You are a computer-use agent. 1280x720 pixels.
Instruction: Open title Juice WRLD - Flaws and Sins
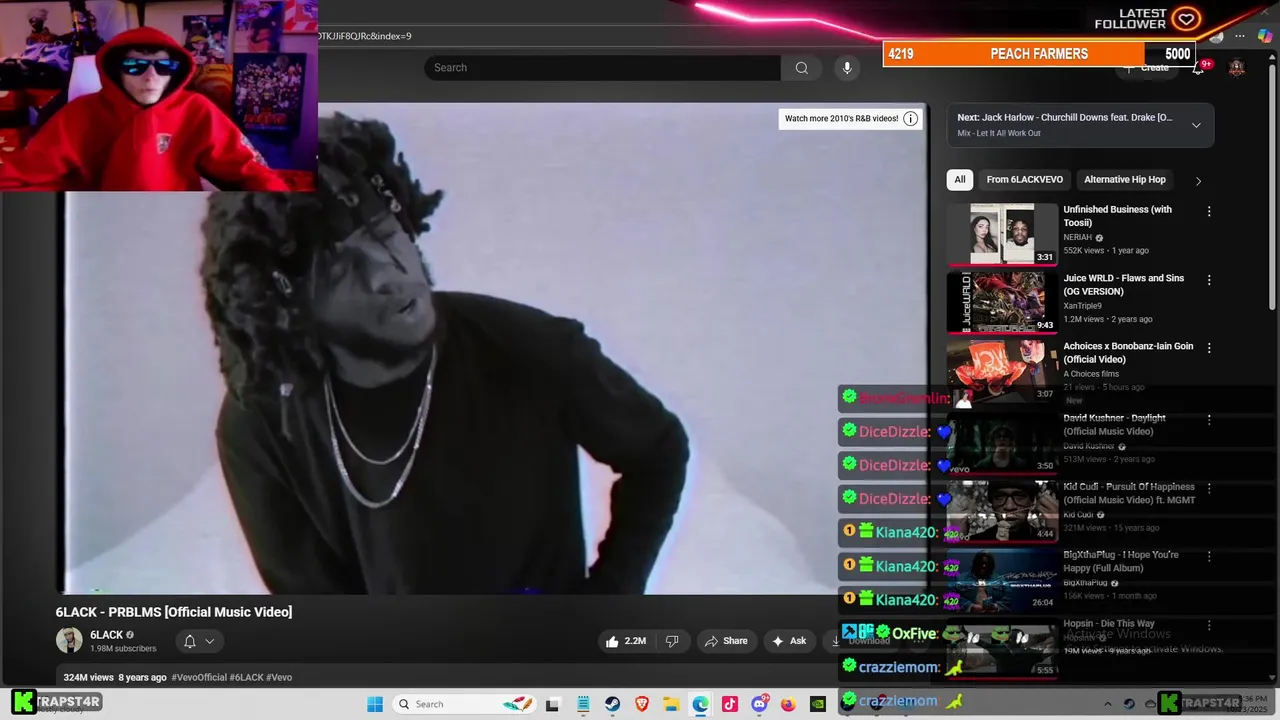1123,285
